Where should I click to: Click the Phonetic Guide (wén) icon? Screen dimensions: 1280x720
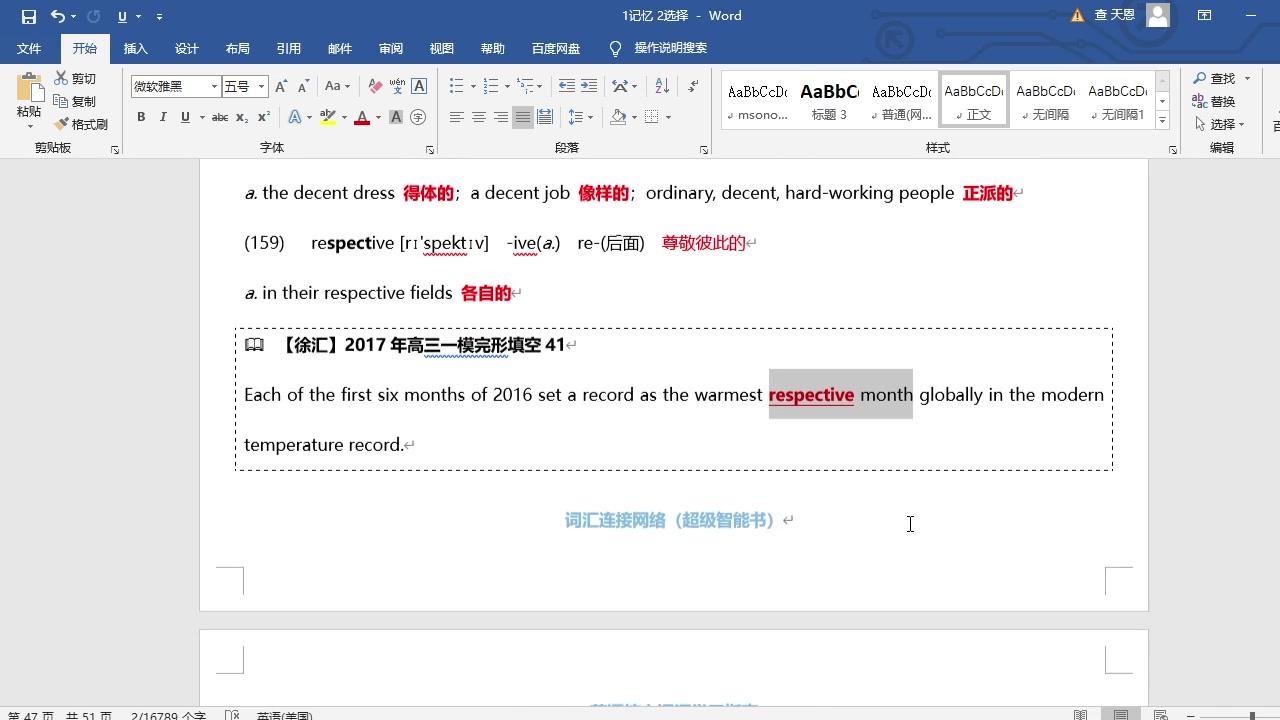(397, 87)
